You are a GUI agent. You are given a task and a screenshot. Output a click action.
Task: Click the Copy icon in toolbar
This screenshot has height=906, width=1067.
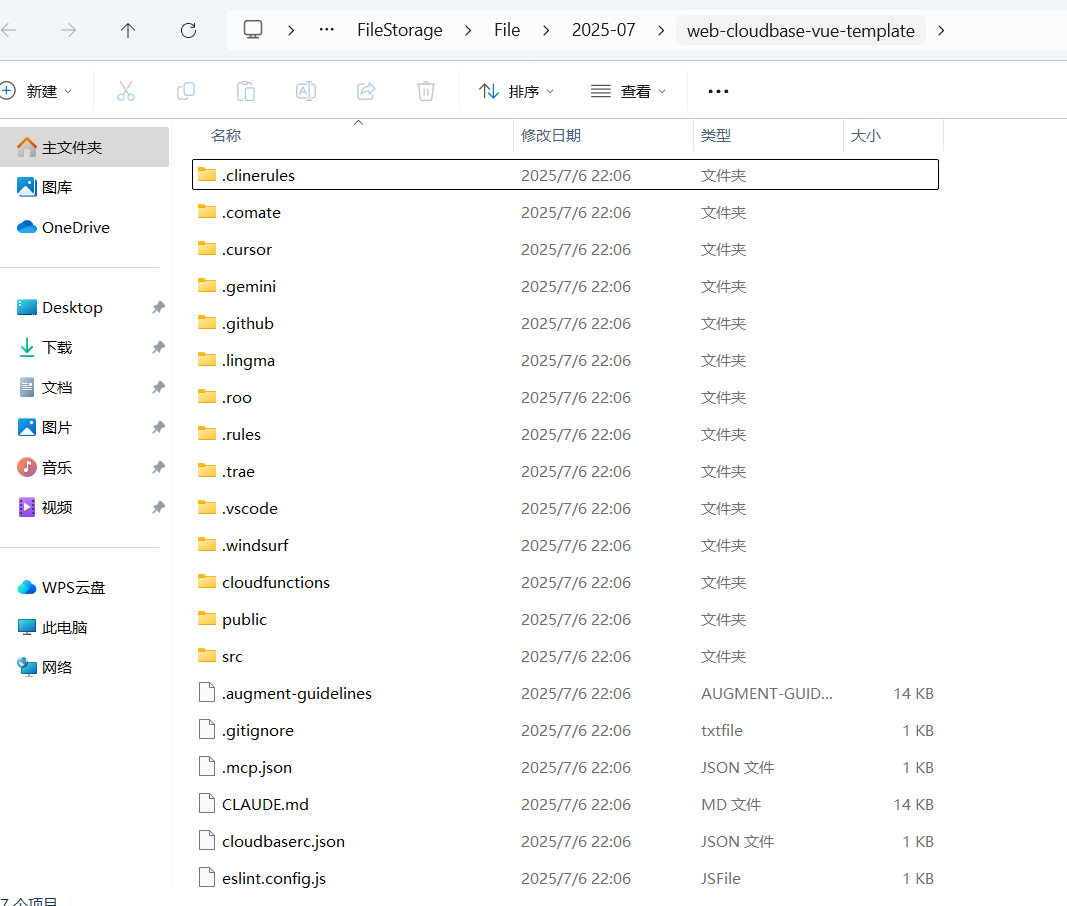coord(186,91)
